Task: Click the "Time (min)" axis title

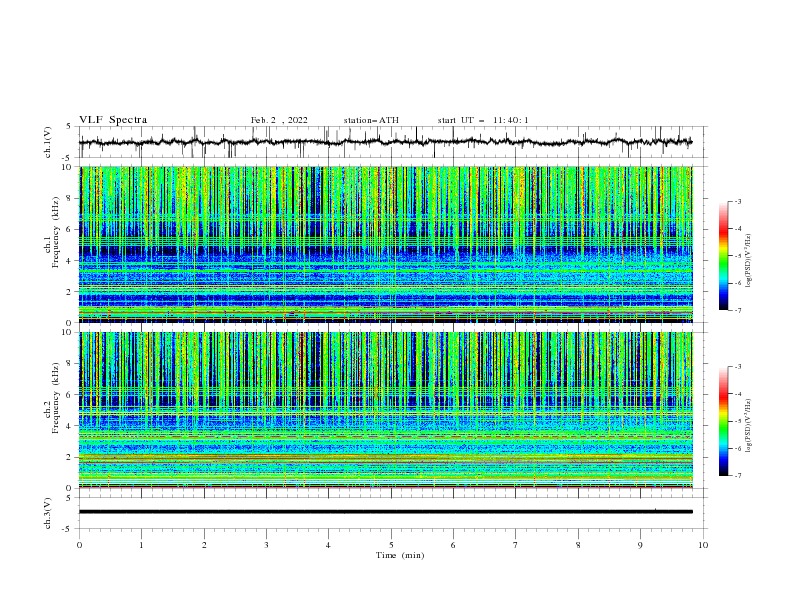Action: click(400, 555)
